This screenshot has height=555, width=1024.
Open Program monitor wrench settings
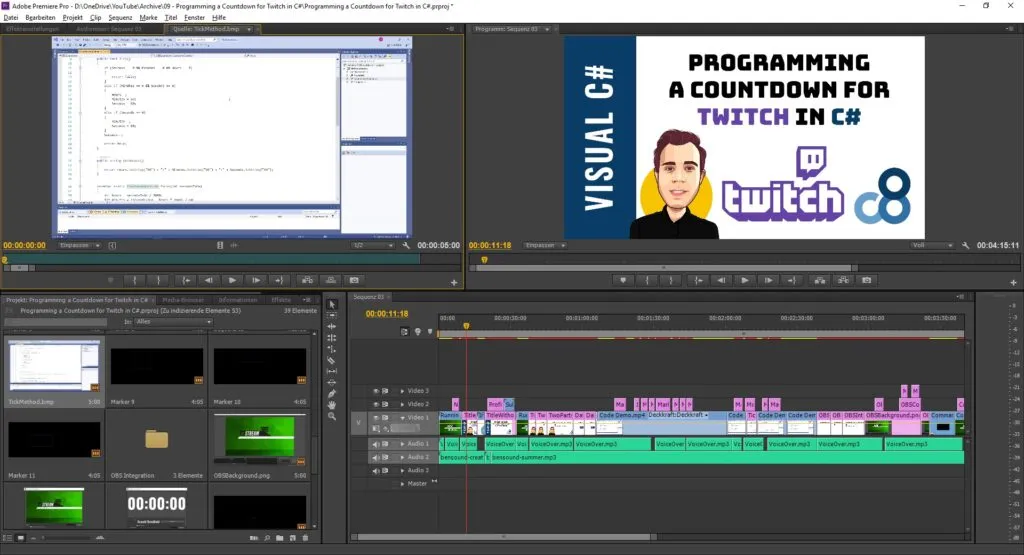click(965, 246)
